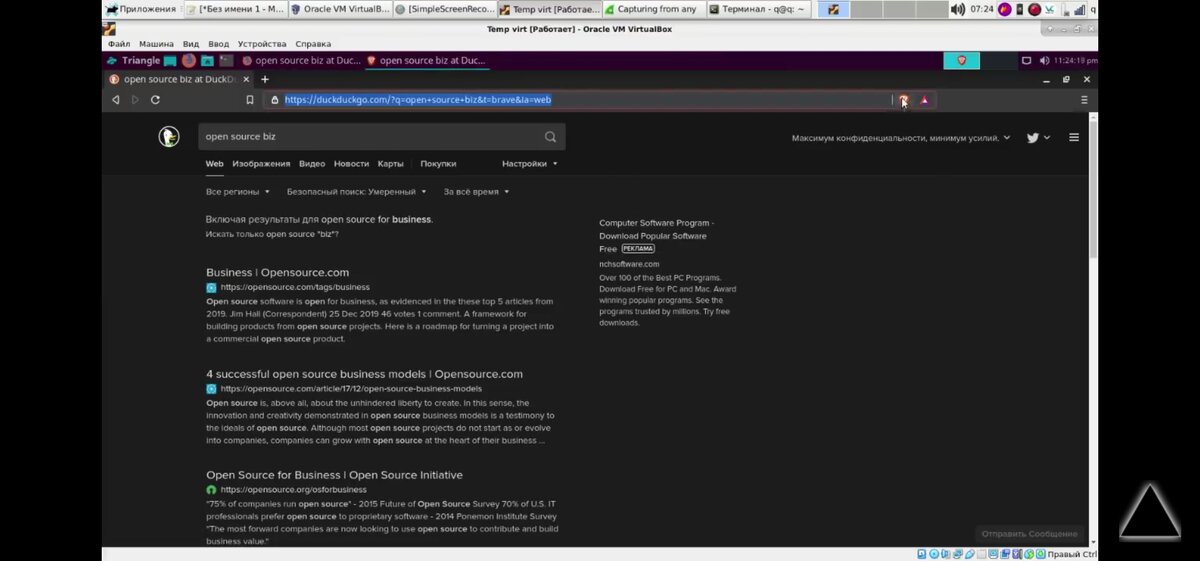
Task: Open the За всё время time filter
Action: (476, 191)
